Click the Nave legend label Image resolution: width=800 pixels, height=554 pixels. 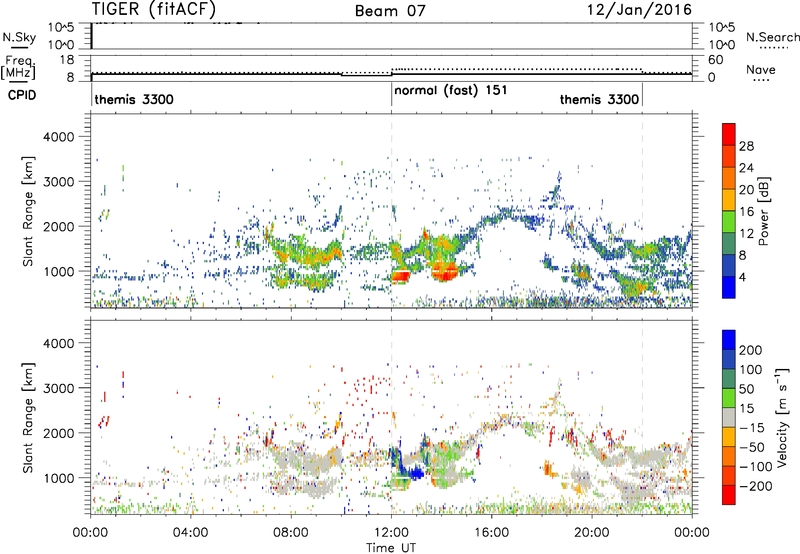(761, 69)
